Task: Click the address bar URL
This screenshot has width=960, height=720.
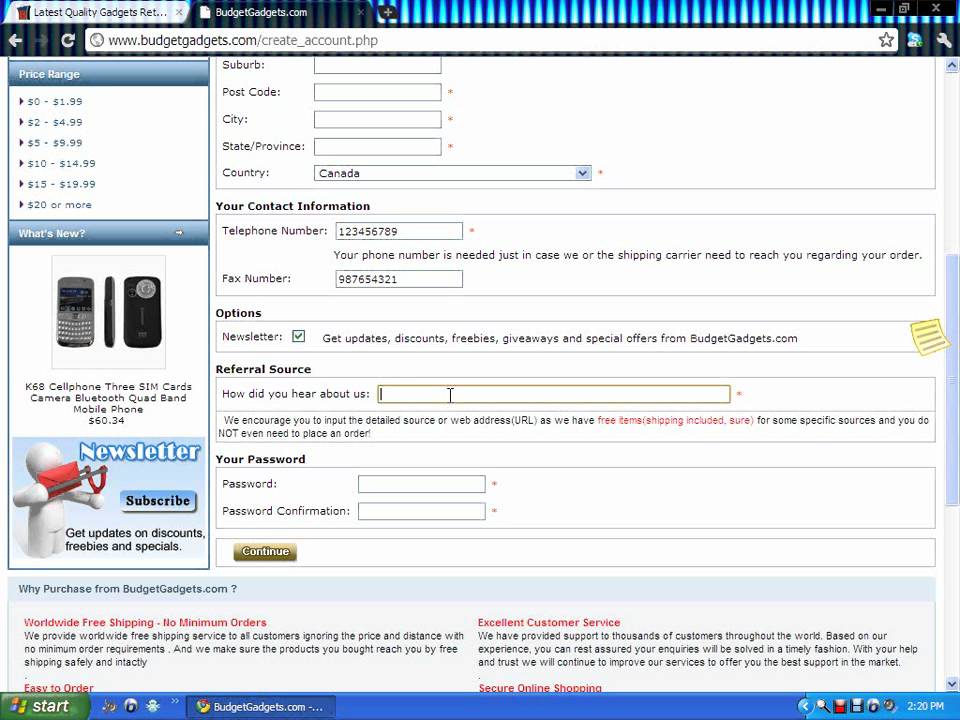Action: pos(243,40)
